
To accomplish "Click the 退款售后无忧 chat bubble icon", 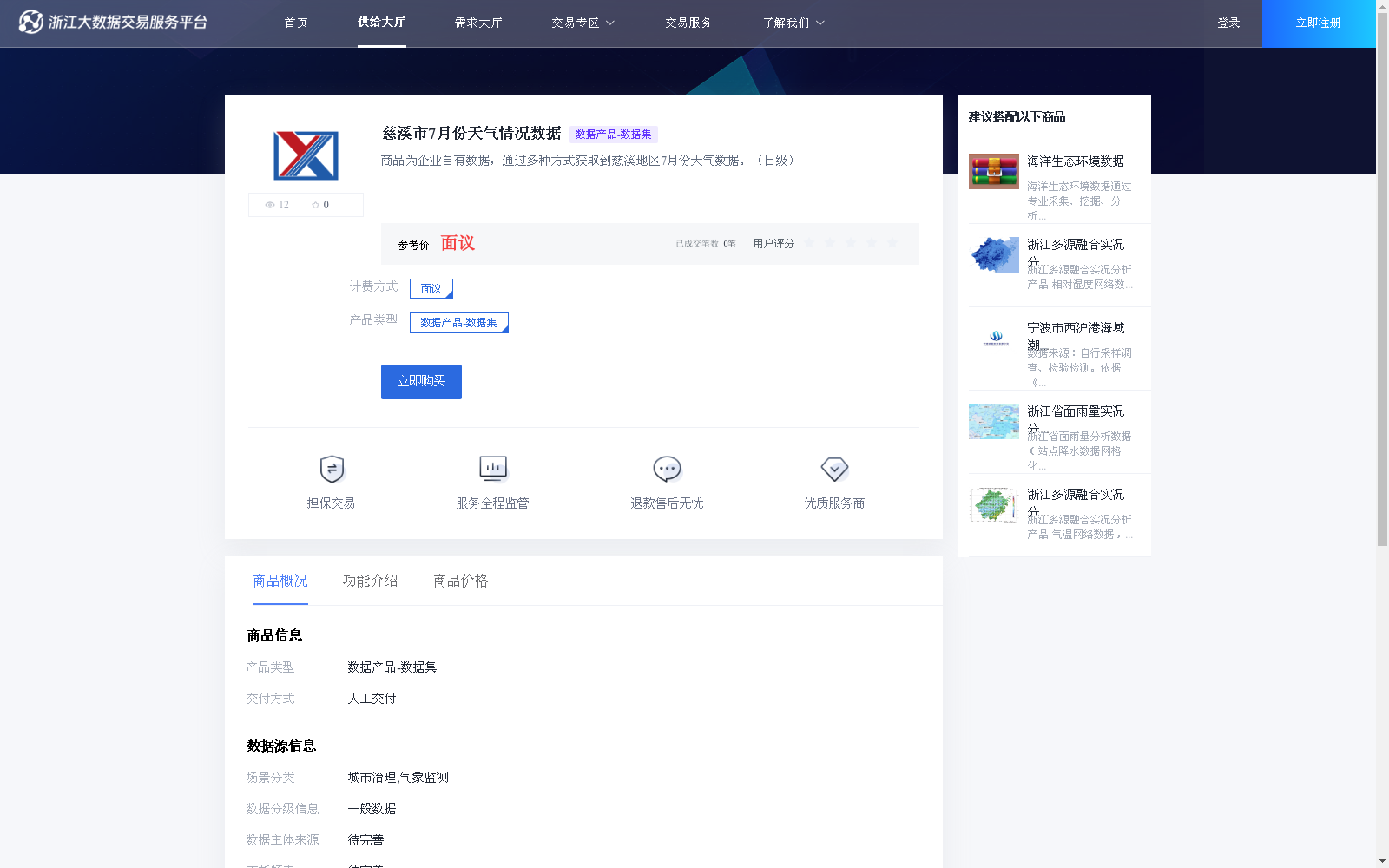I will click(667, 469).
